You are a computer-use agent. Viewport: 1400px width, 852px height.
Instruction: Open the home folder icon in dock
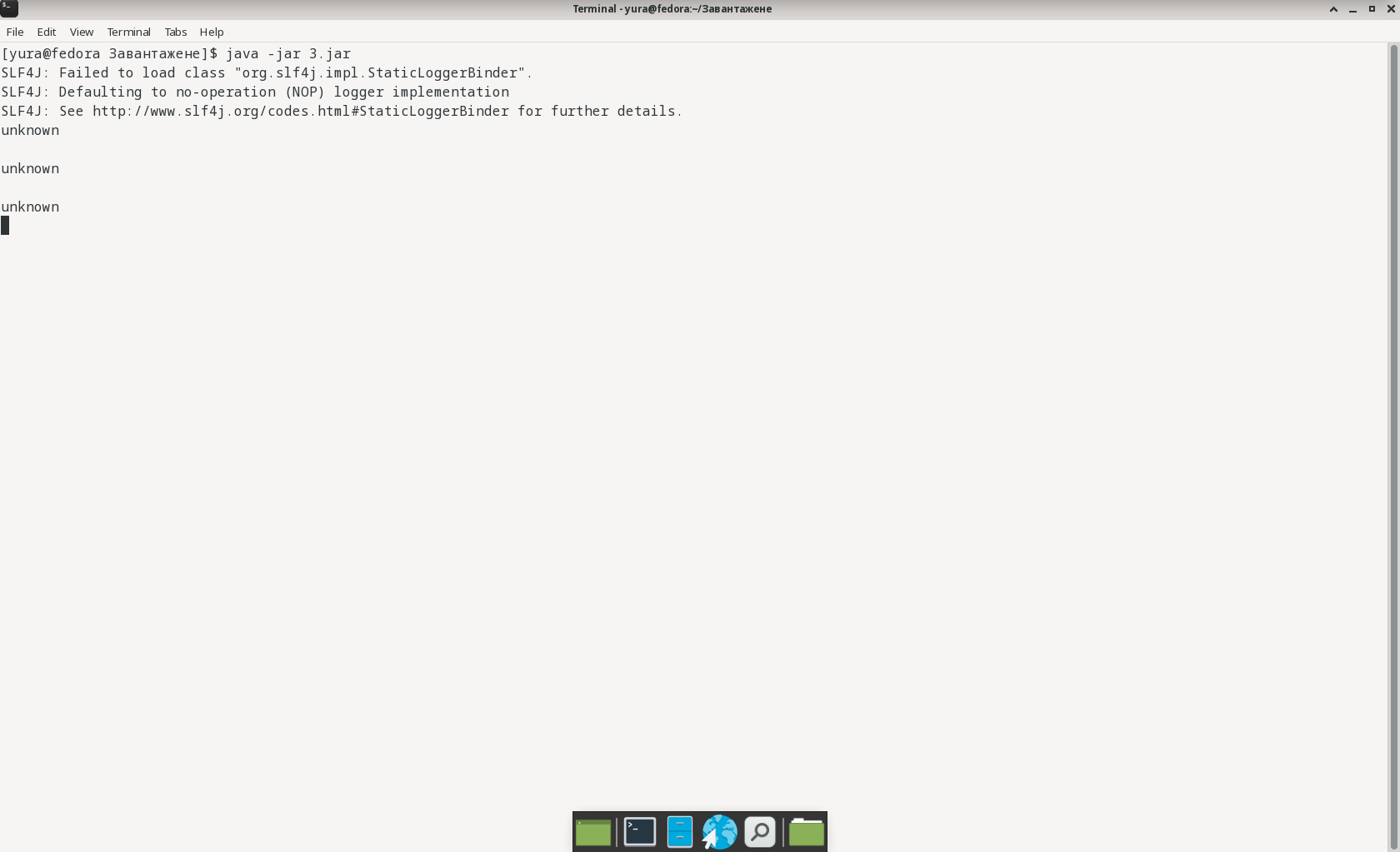tap(807, 832)
